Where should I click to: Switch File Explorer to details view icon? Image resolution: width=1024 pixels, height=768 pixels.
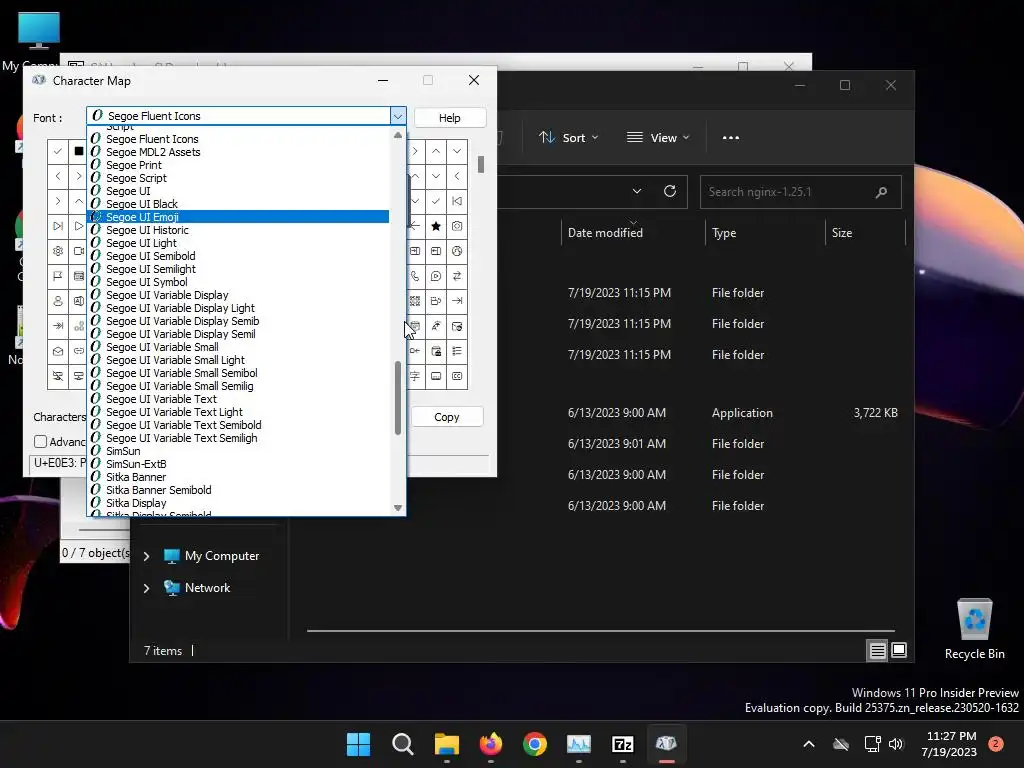(877, 650)
